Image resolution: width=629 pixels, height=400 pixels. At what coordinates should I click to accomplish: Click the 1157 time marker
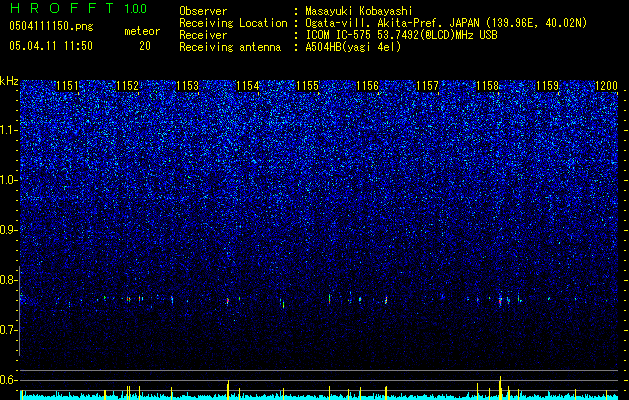[428, 86]
